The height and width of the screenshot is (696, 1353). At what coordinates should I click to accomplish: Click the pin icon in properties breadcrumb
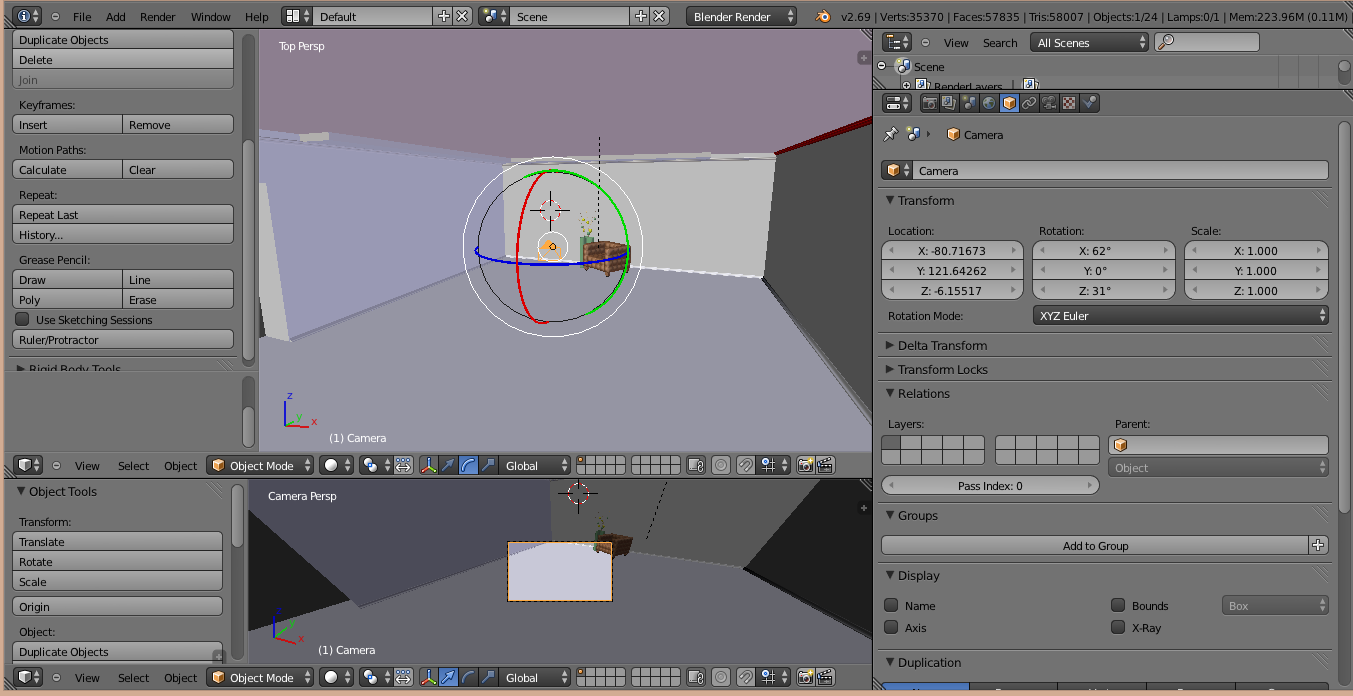click(x=891, y=134)
